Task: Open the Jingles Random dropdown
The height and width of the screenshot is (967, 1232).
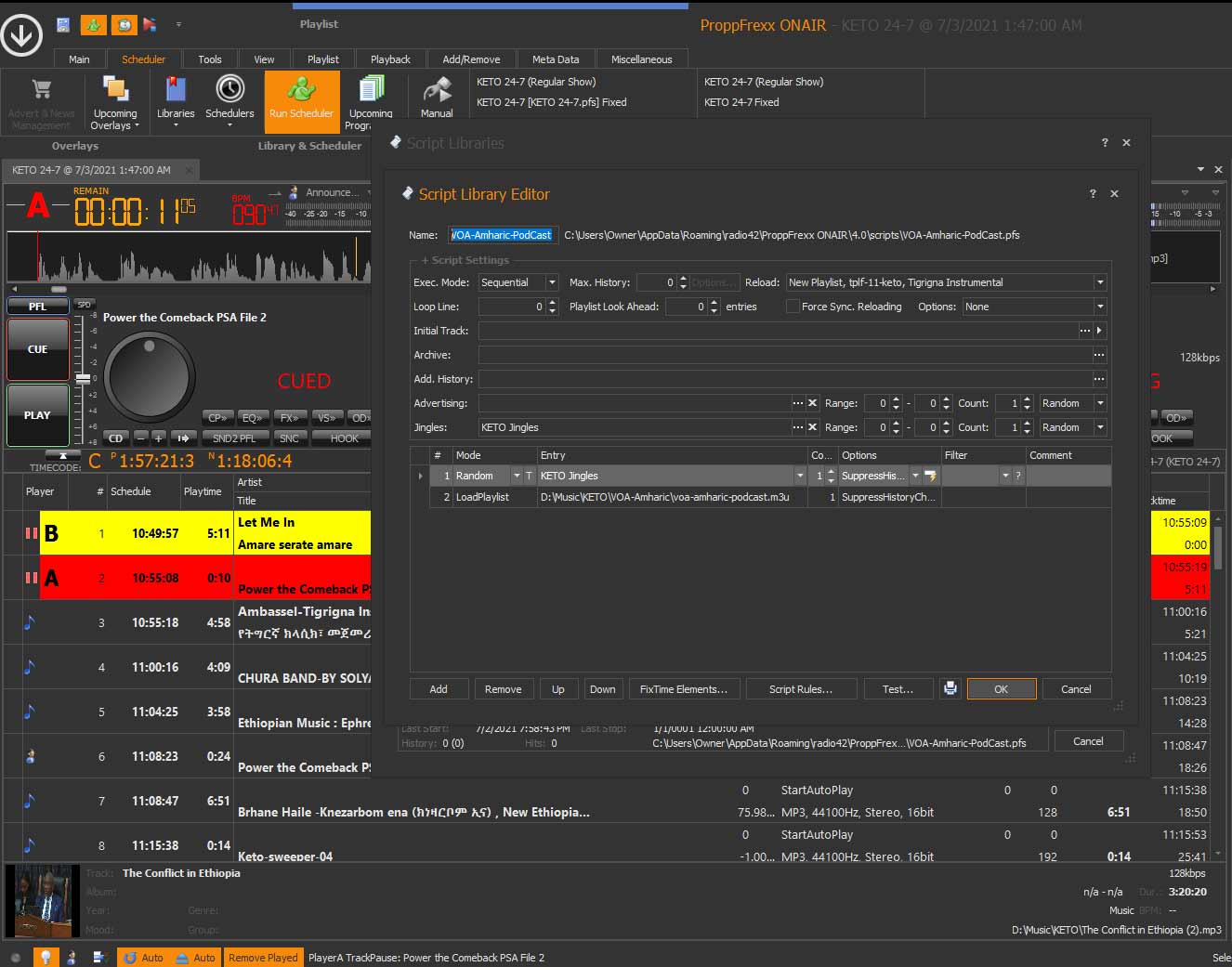Action: 1100,427
